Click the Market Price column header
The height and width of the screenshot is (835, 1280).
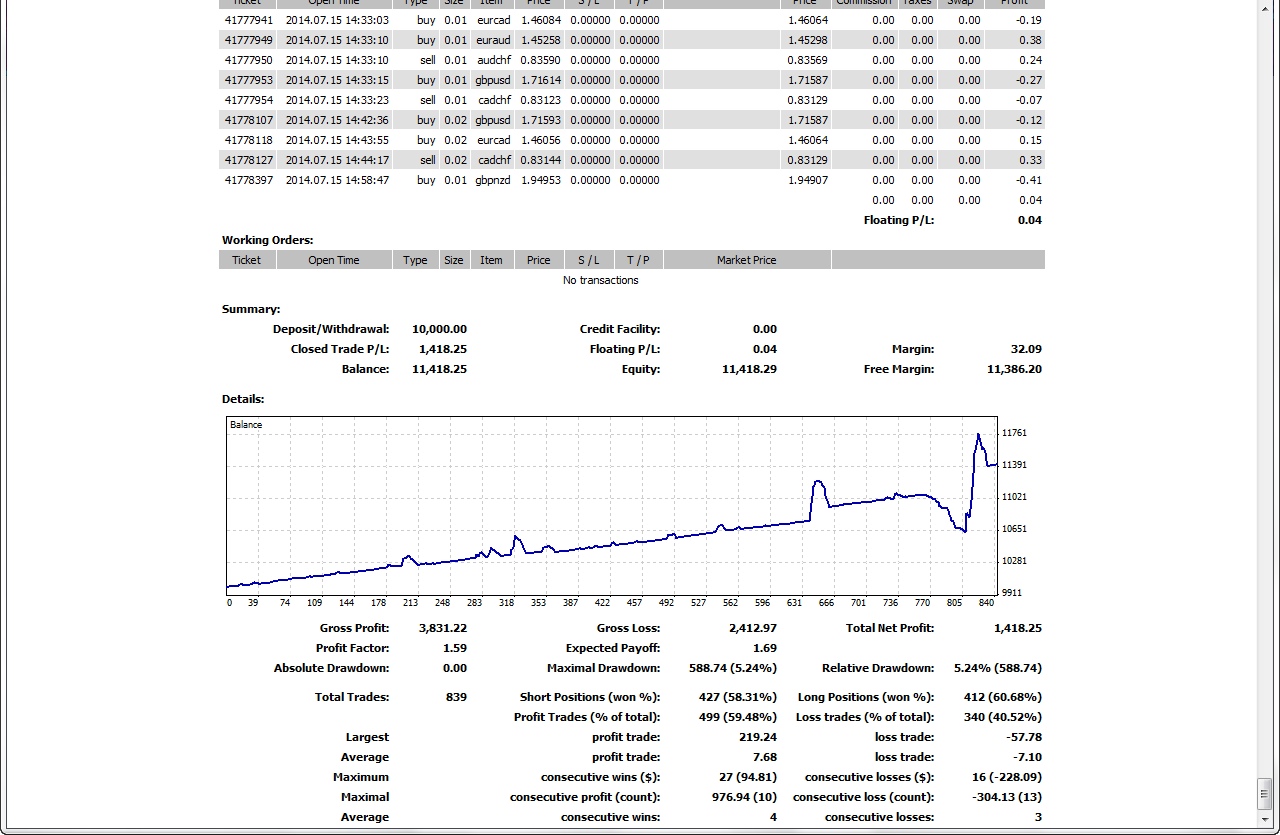pyautogui.click(x=746, y=260)
